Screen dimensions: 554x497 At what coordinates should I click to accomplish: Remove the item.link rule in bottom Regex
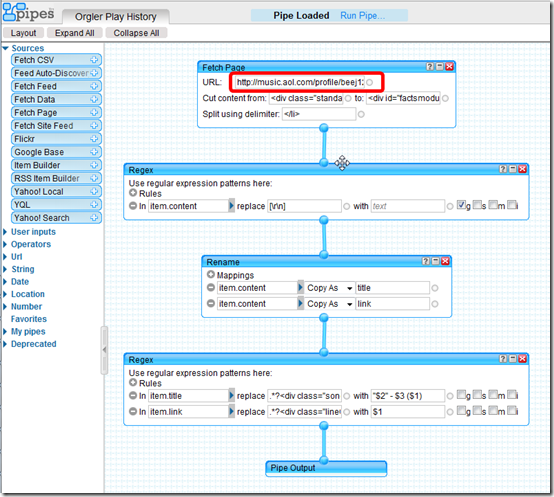[133, 412]
